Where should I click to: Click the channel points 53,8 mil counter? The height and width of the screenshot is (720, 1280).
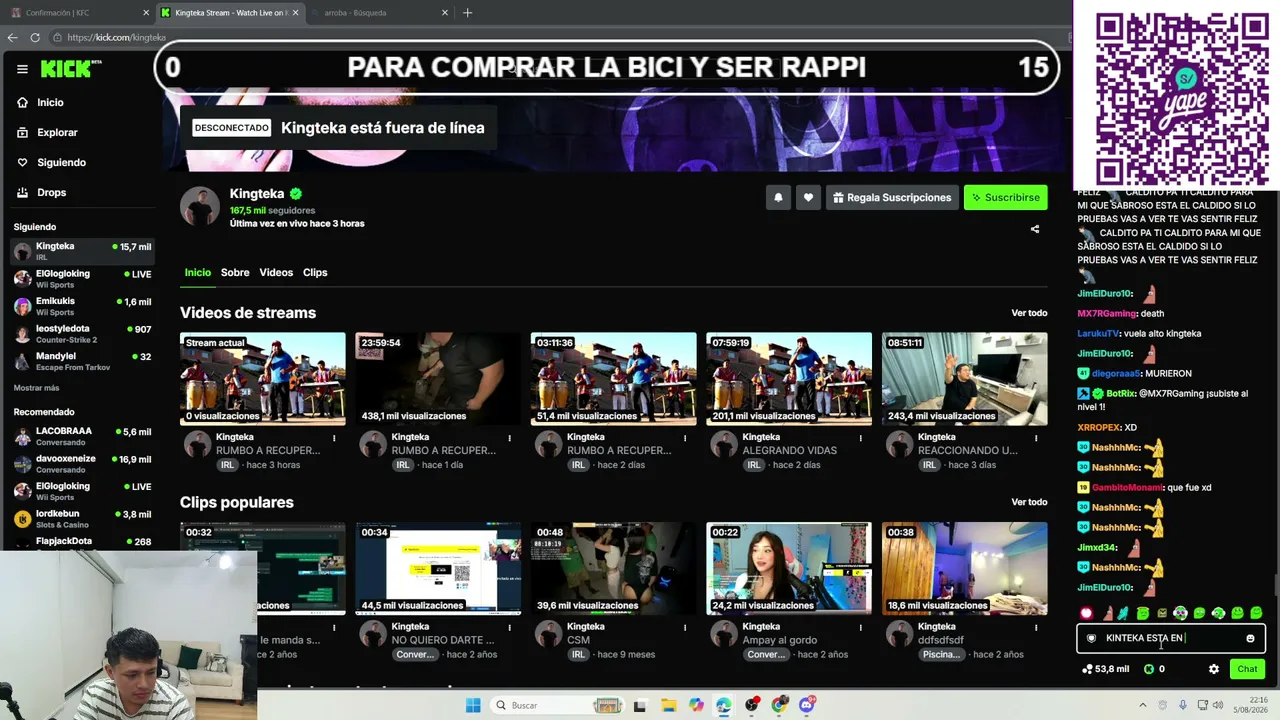[x=1106, y=669]
